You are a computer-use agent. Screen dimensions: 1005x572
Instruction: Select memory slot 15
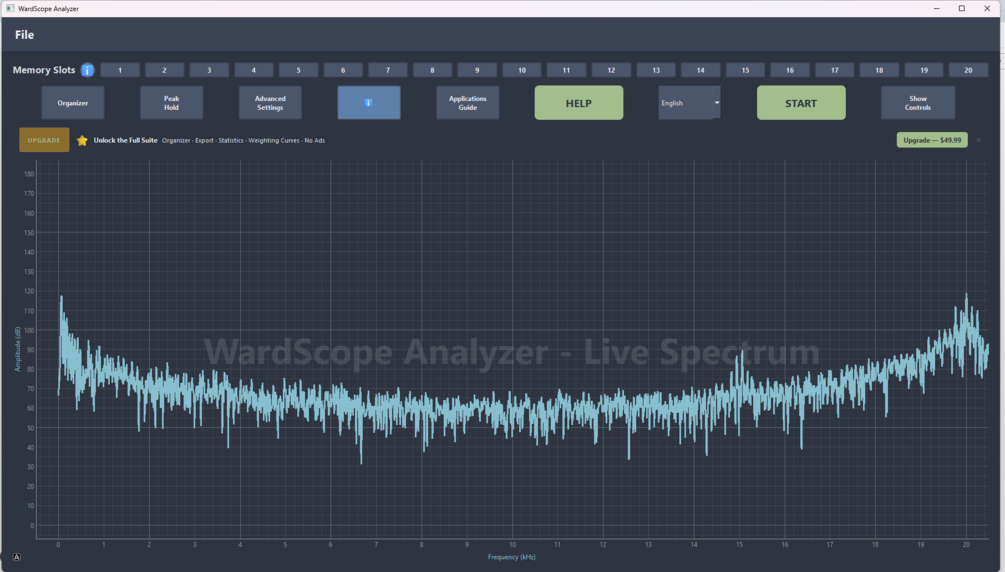pyautogui.click(x=745, y=70)
